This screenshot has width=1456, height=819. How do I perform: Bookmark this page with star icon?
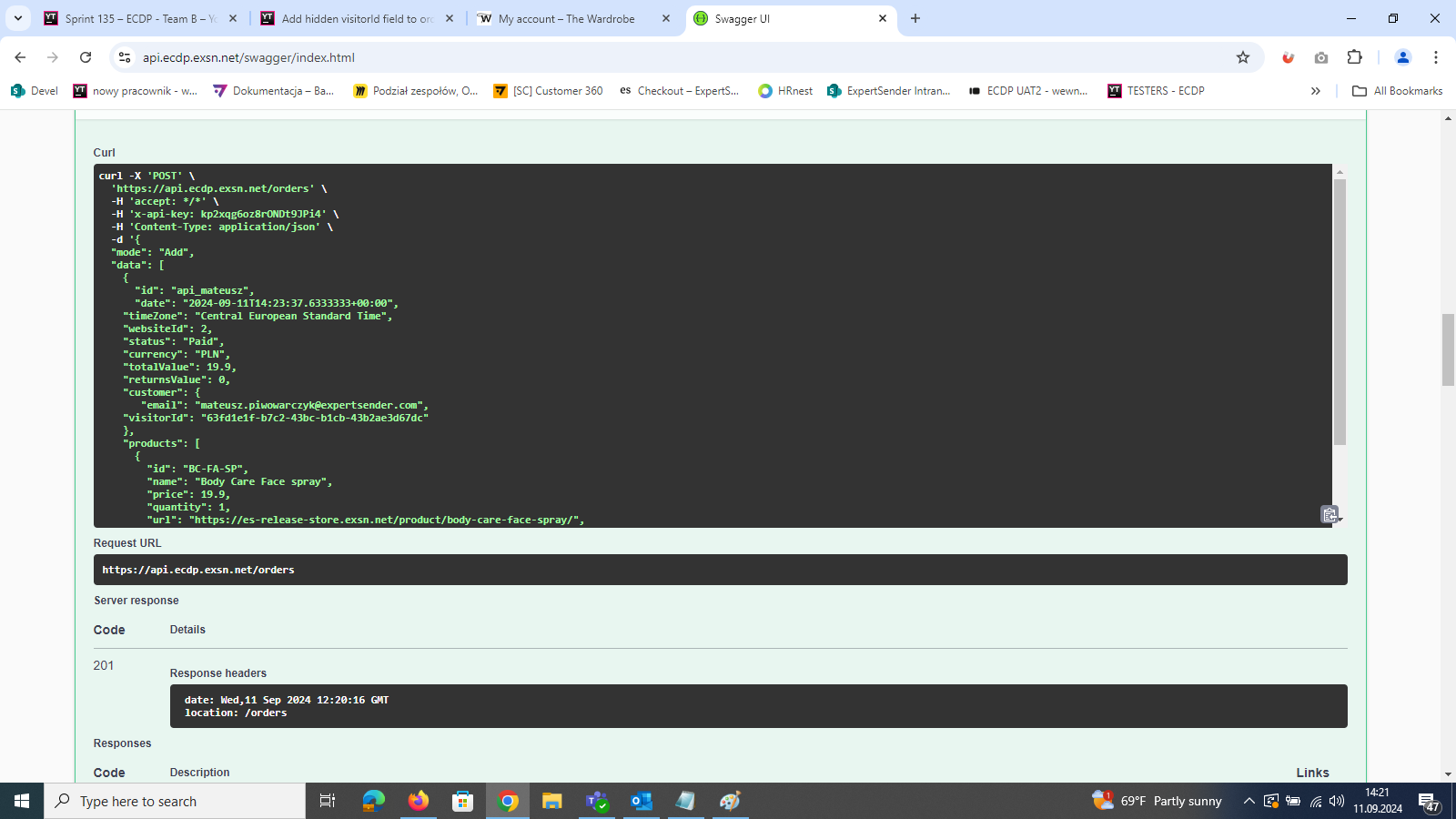click(1243, 57)
